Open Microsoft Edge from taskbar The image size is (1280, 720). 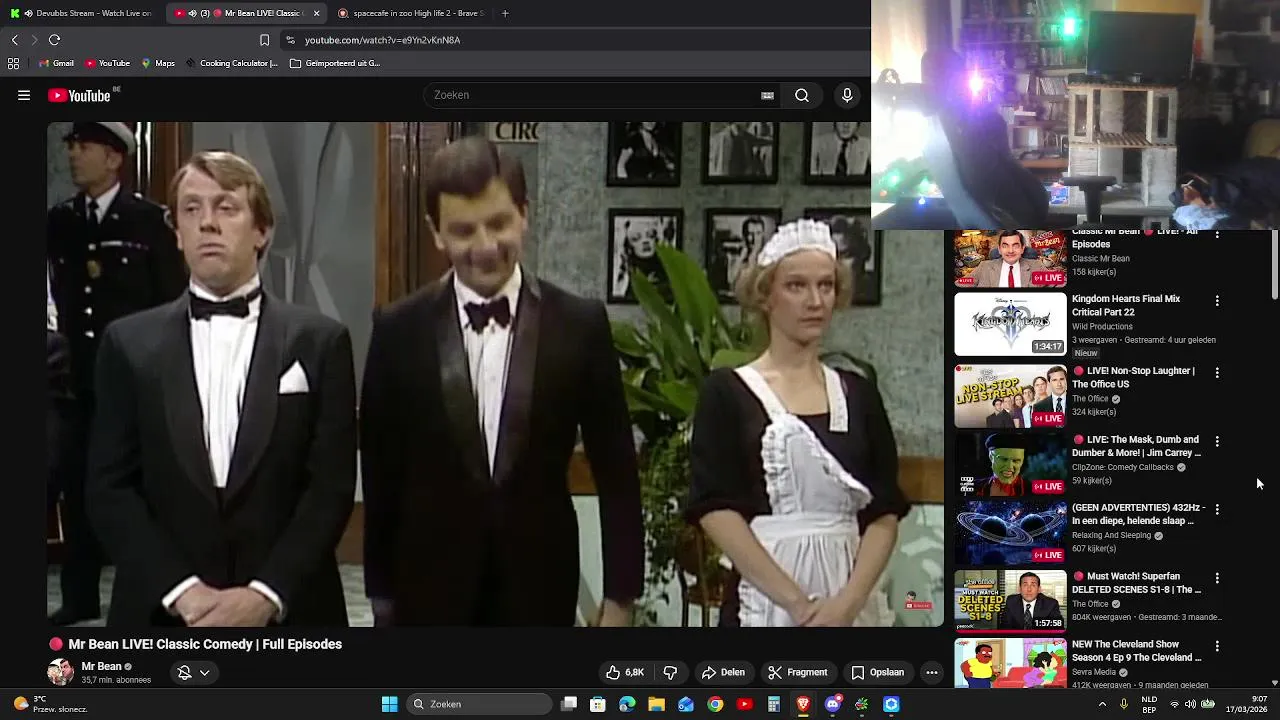(x=627, y=704)
